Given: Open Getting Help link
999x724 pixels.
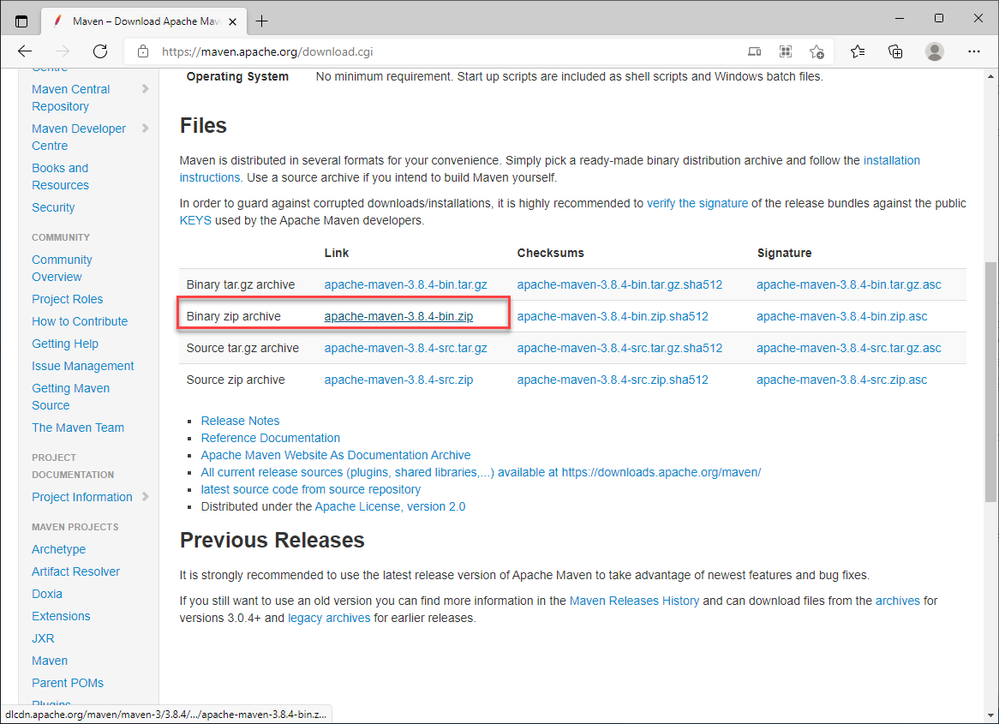Looking at the screenshot, I should coord(65,344).
